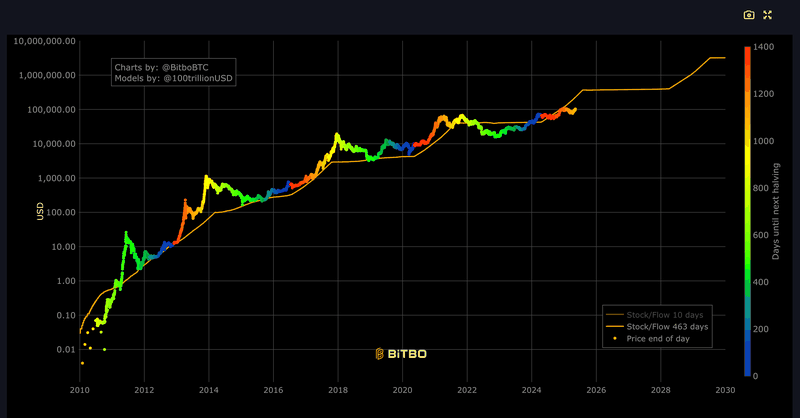Click the camera snapshot icon
Screen dimensions: 800x418
(x=748, y=15)
